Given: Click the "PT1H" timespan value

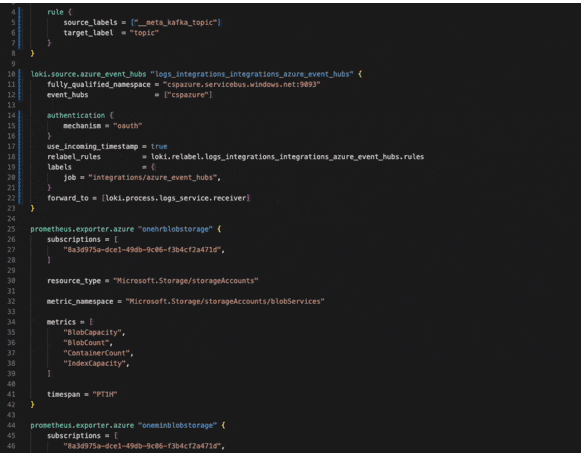Looking at the screenshot, I should 105,394.
